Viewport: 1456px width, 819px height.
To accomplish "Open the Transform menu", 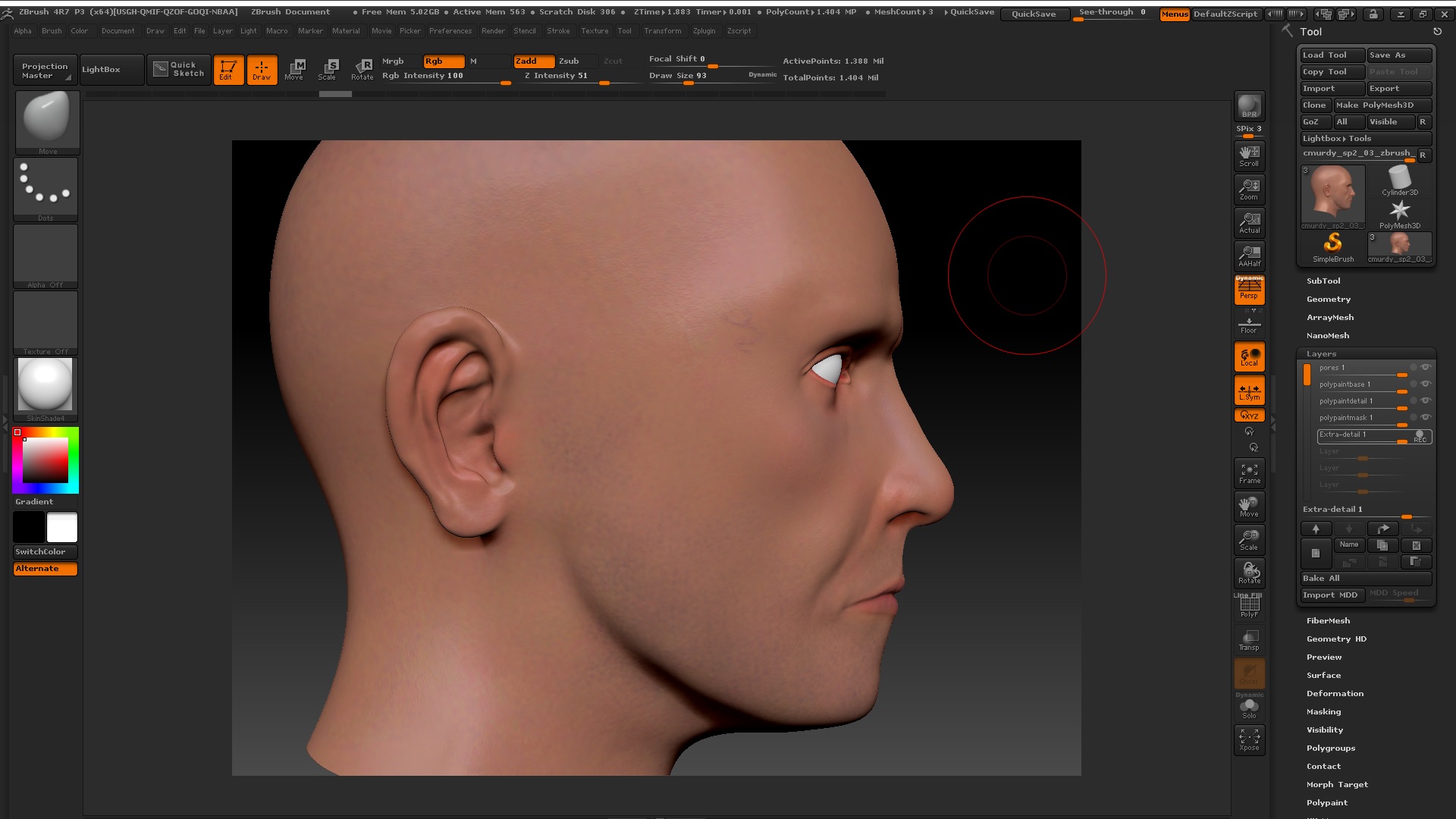I will (662, 31).
